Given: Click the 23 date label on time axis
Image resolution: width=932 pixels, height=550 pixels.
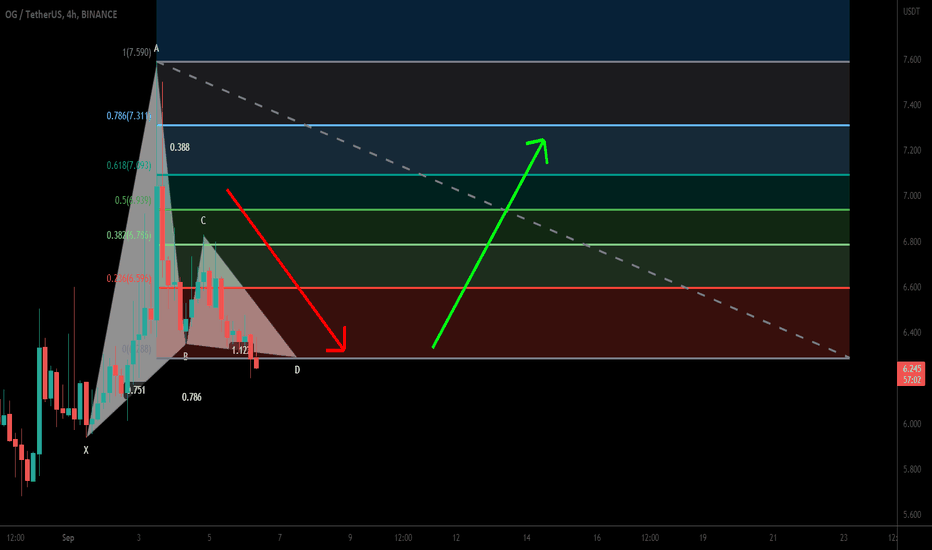Looking at the screenshot, I should coord(843,538).
